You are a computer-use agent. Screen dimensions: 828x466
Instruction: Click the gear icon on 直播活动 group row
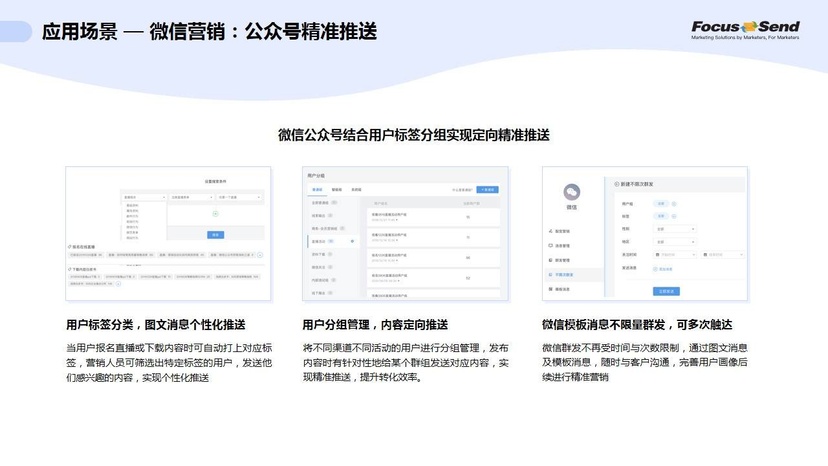pyautogui.click(x=352, y=241)
